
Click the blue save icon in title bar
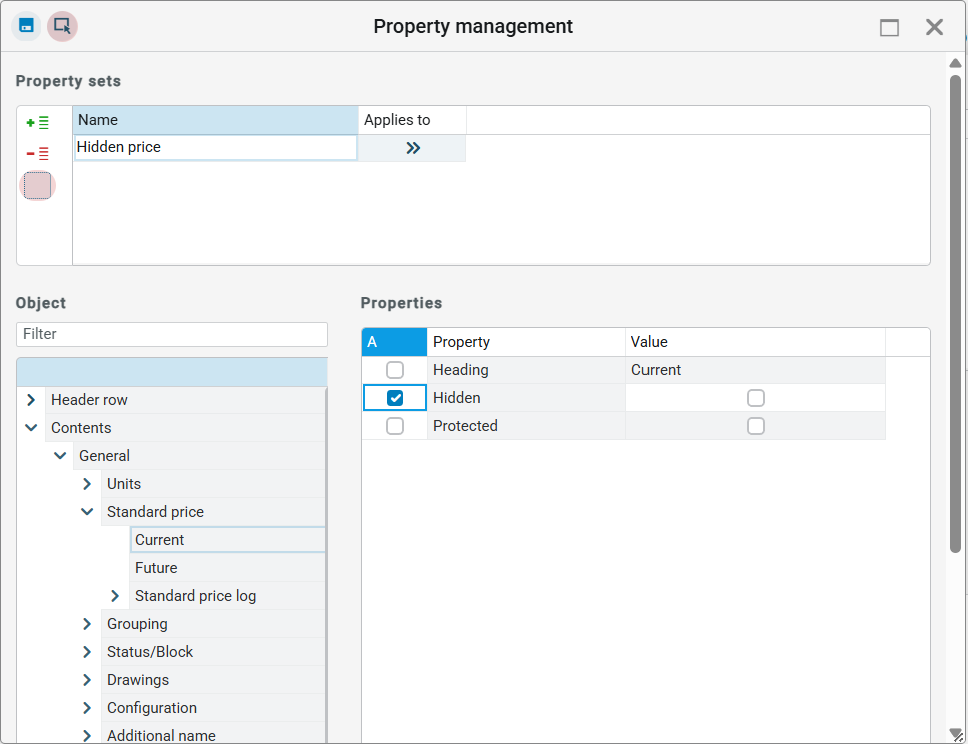tap(26, 27)
